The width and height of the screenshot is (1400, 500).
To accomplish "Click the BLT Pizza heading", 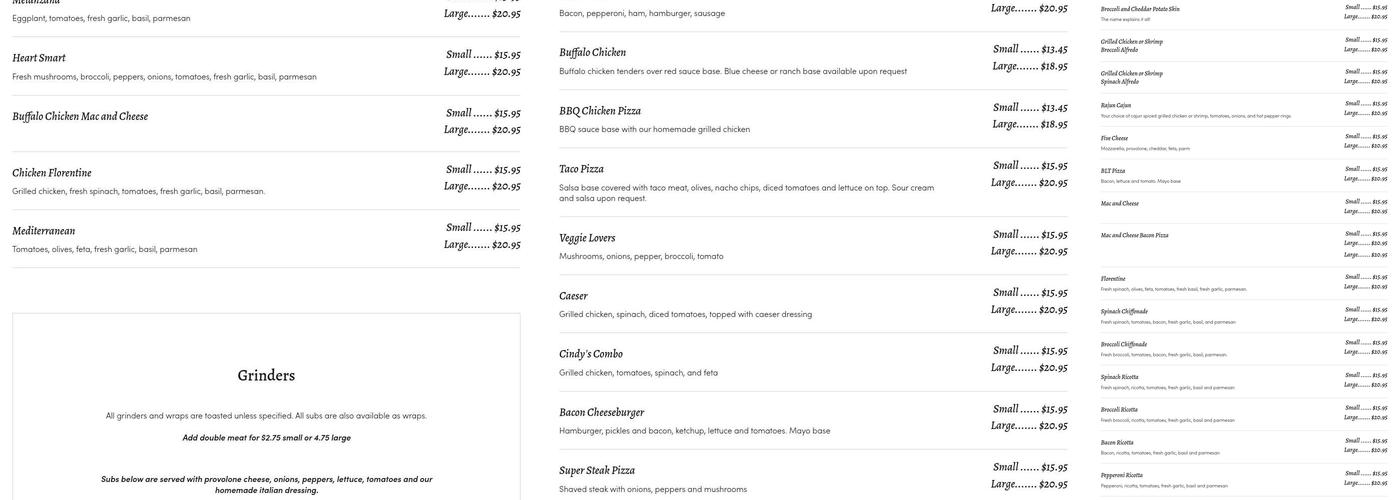I will pos(1113,171).
